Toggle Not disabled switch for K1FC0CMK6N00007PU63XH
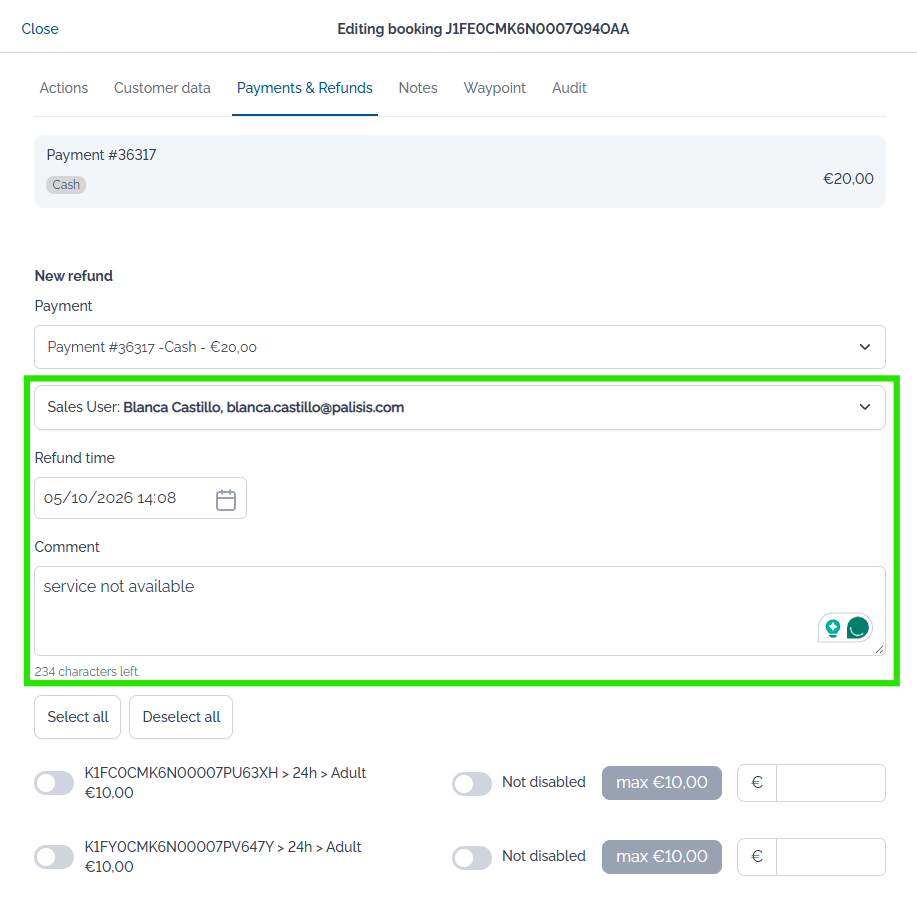Viewport: 917px width, 902px height. pos(472,783)
